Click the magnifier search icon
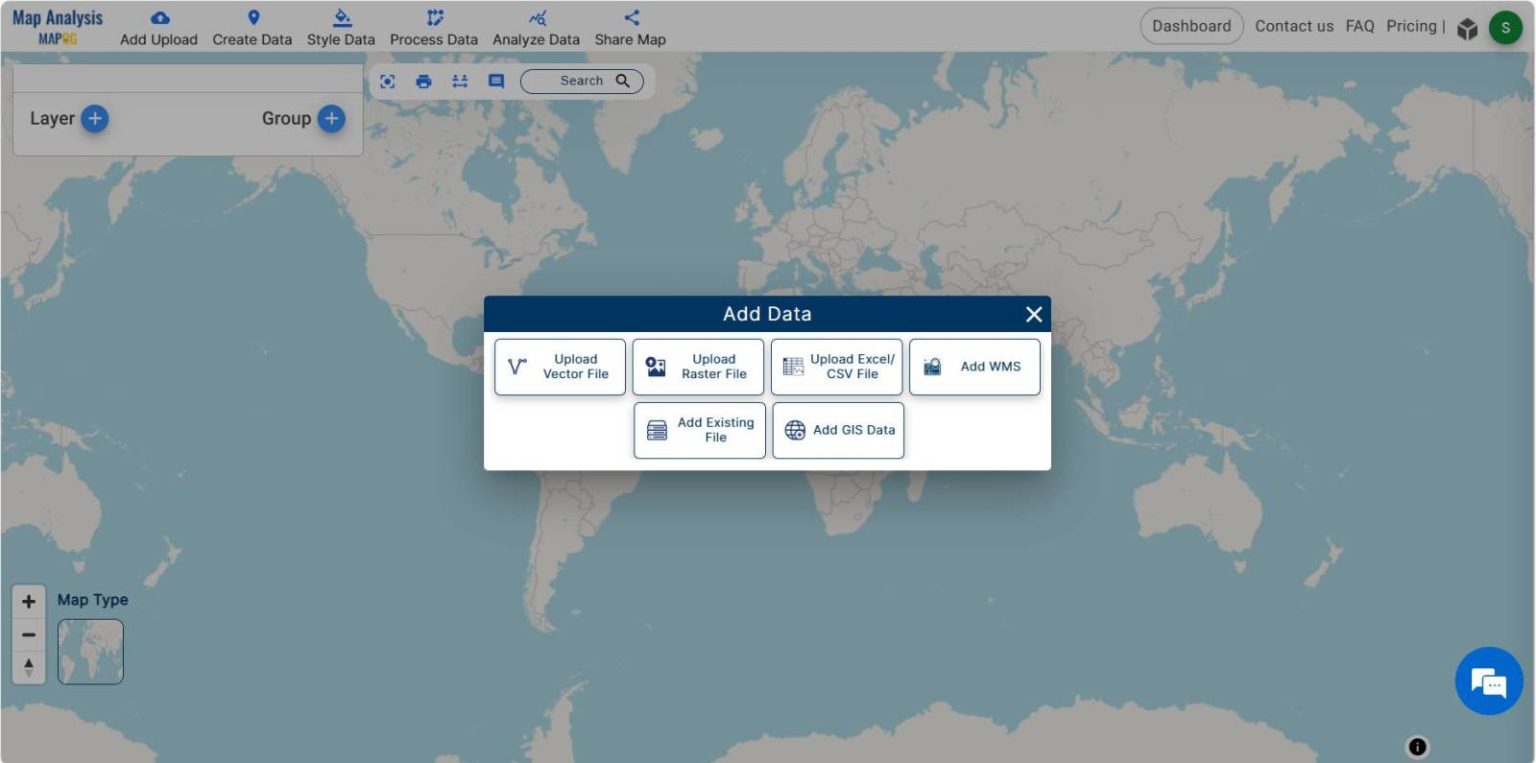 (623, 81)
